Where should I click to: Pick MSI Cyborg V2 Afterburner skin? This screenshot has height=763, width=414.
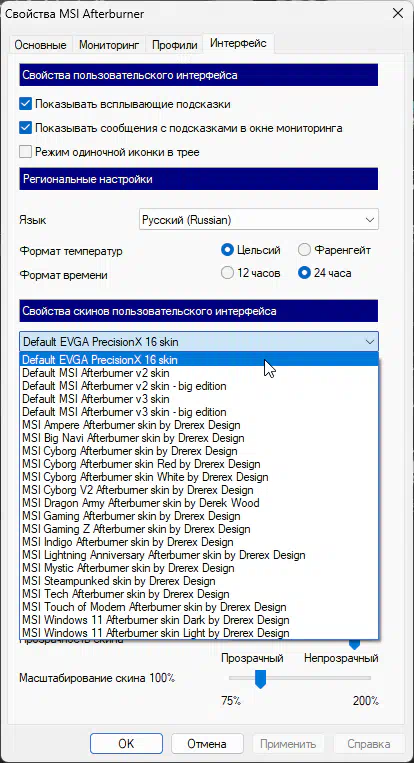pos(199,490)
